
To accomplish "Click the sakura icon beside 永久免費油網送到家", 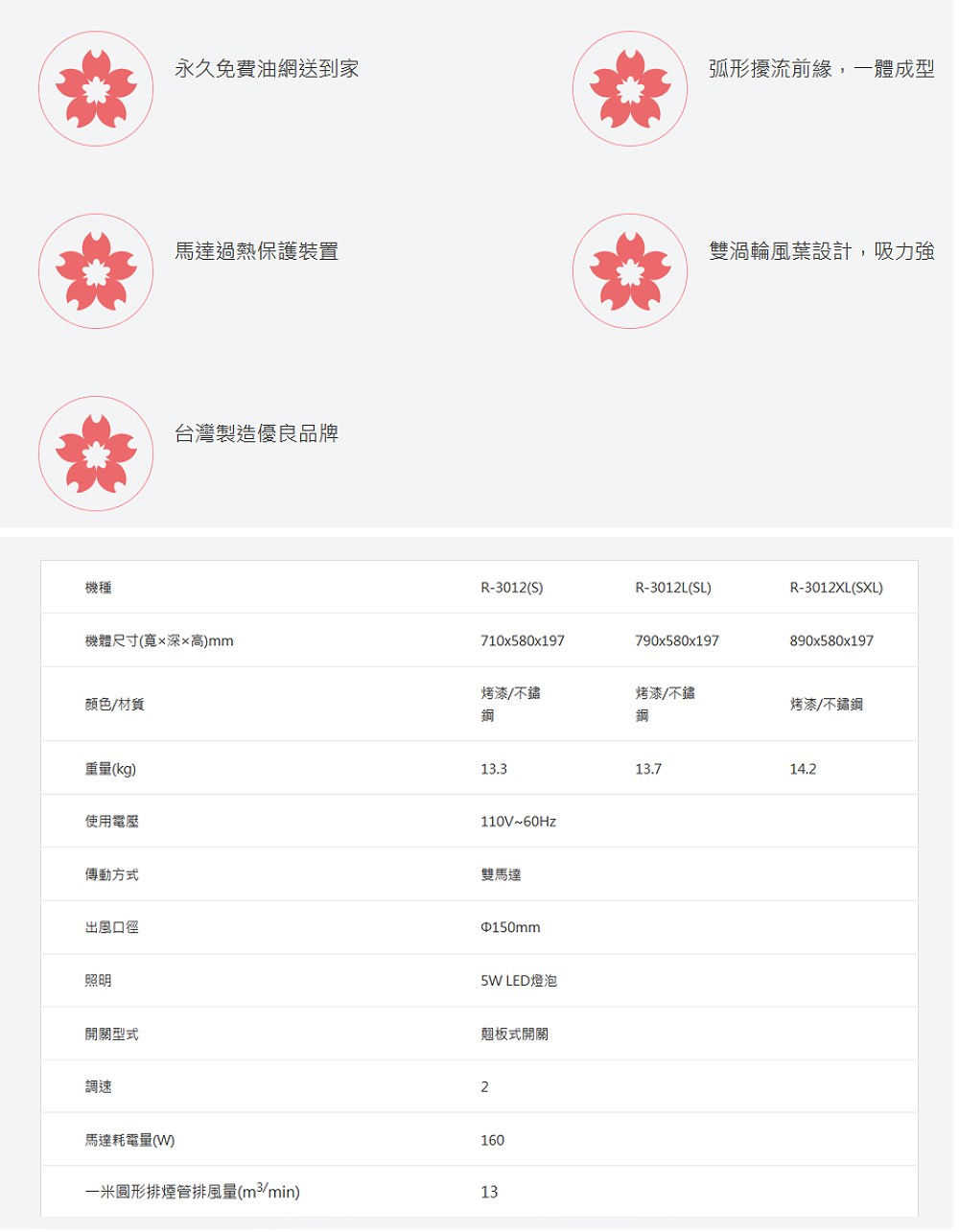I will coord(96,88).
